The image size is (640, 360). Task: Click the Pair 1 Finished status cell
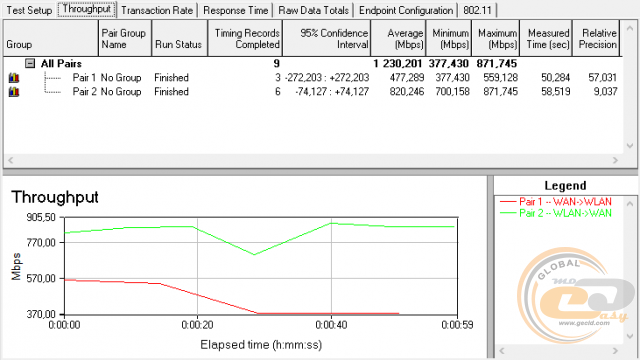click(x=171, y=78)
